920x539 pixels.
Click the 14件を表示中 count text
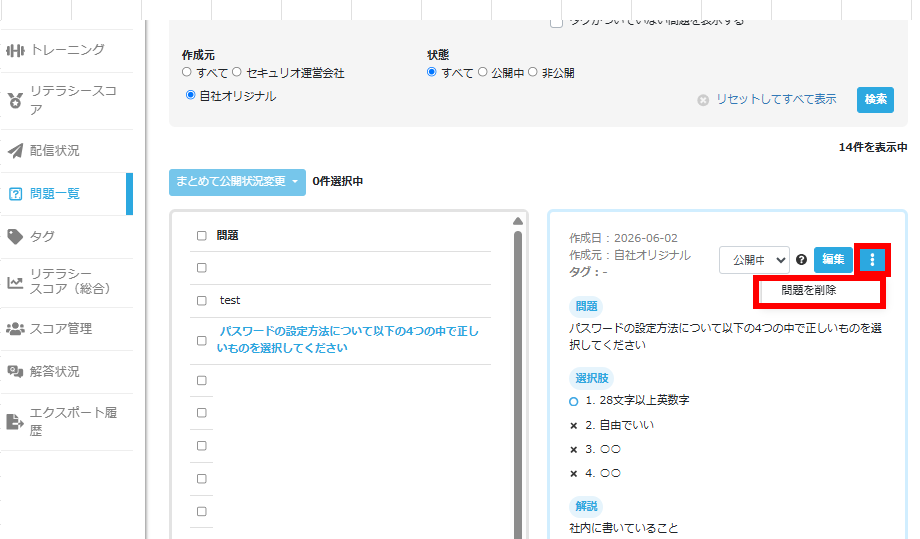coord(873,148)
